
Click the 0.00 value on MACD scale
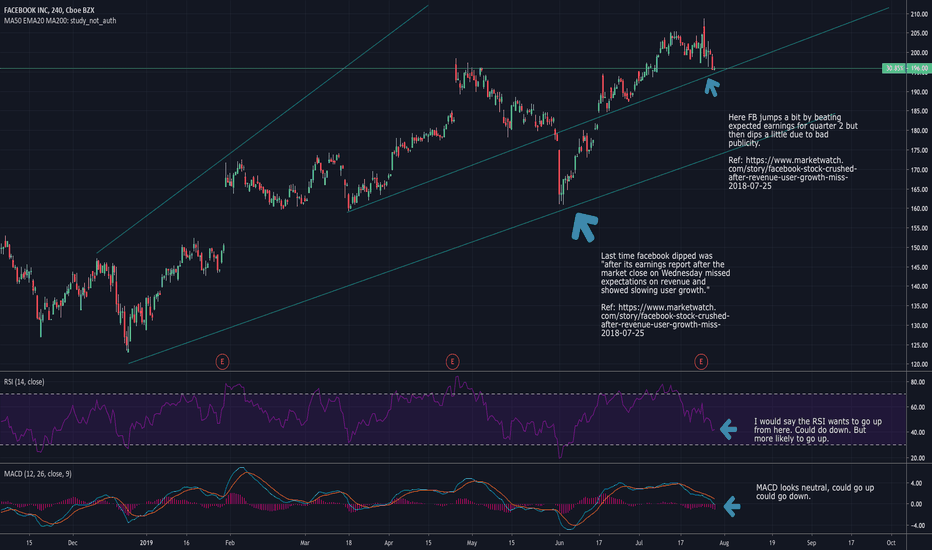pyautogui.click(x=917, y=504)
